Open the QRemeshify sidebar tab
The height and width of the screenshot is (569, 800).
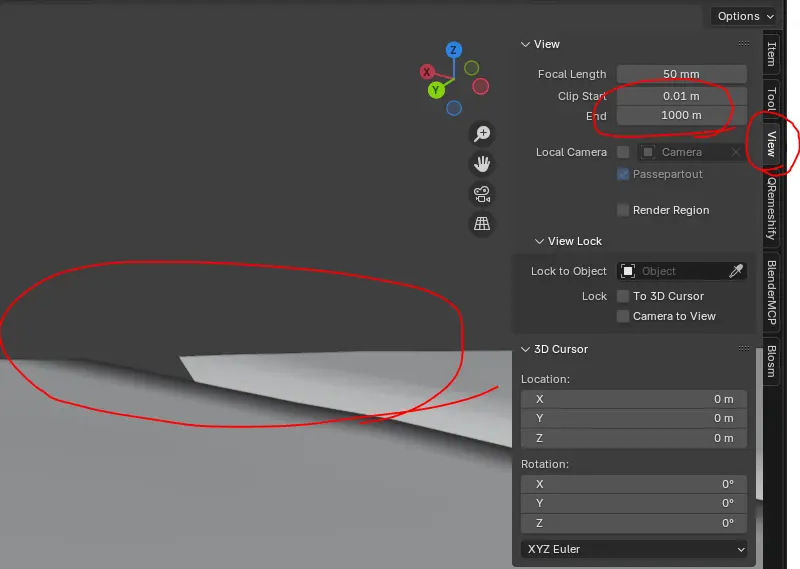771,209
